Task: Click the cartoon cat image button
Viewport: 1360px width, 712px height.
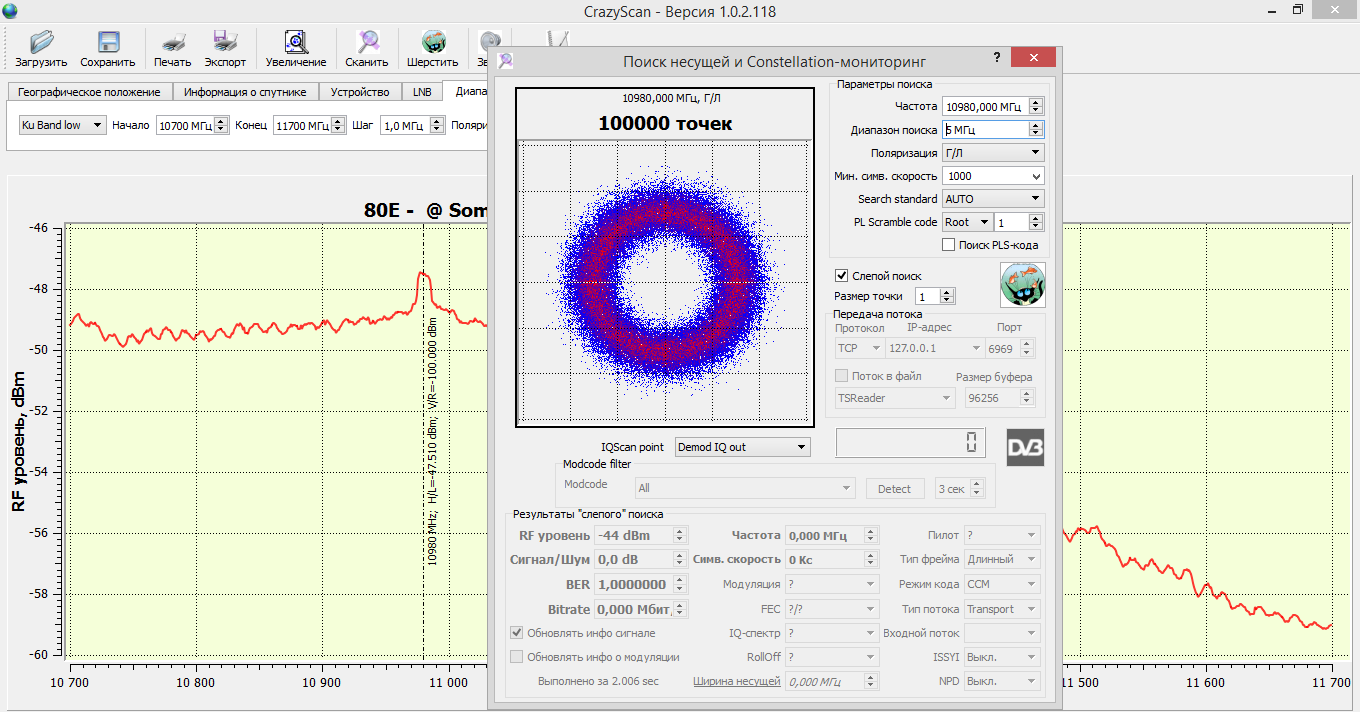Action: pyautogui.click(x=1023, y=285)
